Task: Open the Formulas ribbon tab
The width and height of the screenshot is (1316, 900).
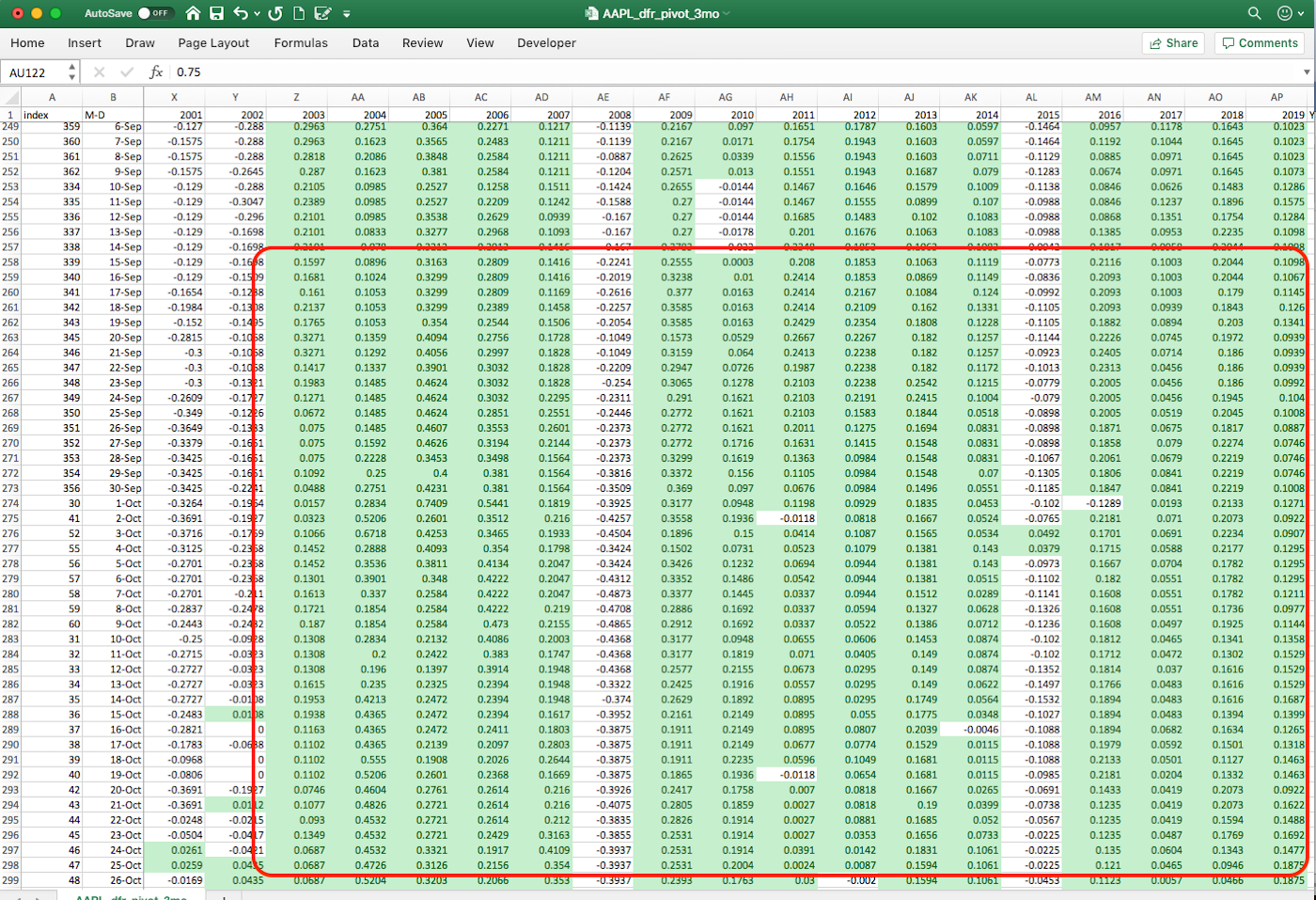Action: [301, 43]
